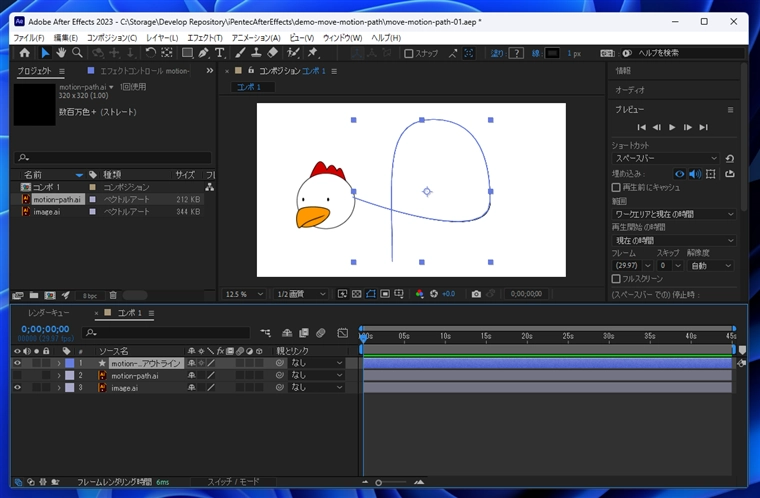Open the コンポジション(C) menu
760x498 pixels.
[112, 38]
